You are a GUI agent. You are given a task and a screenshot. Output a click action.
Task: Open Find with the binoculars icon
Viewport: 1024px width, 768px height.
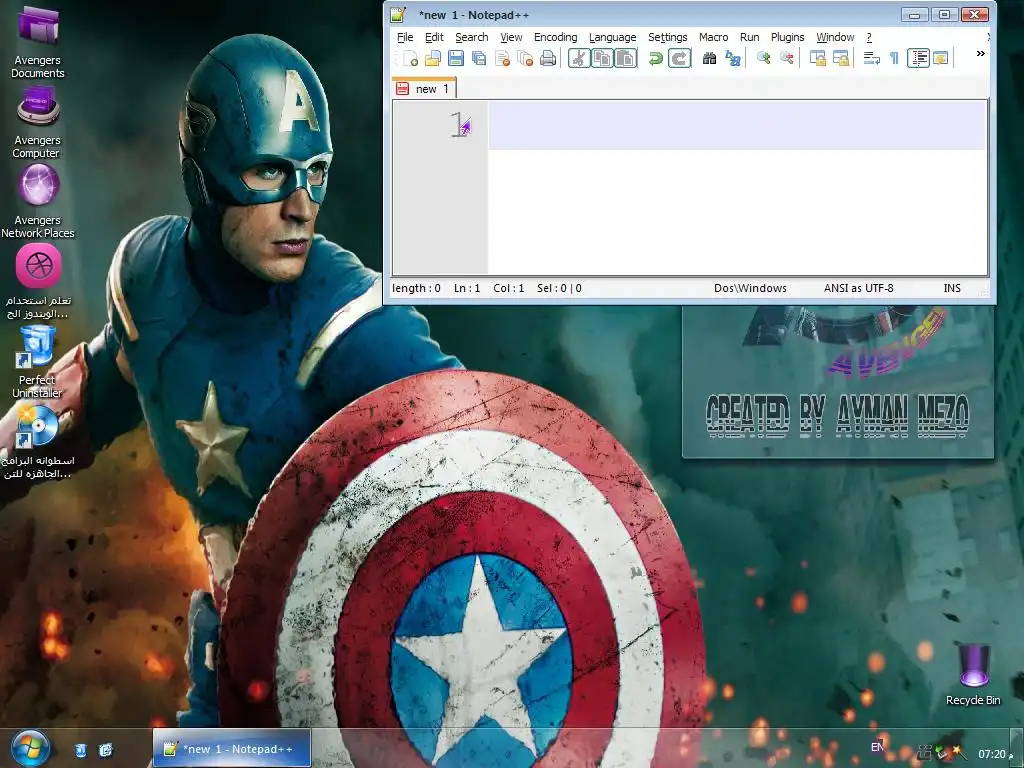(x=709, y=59)
